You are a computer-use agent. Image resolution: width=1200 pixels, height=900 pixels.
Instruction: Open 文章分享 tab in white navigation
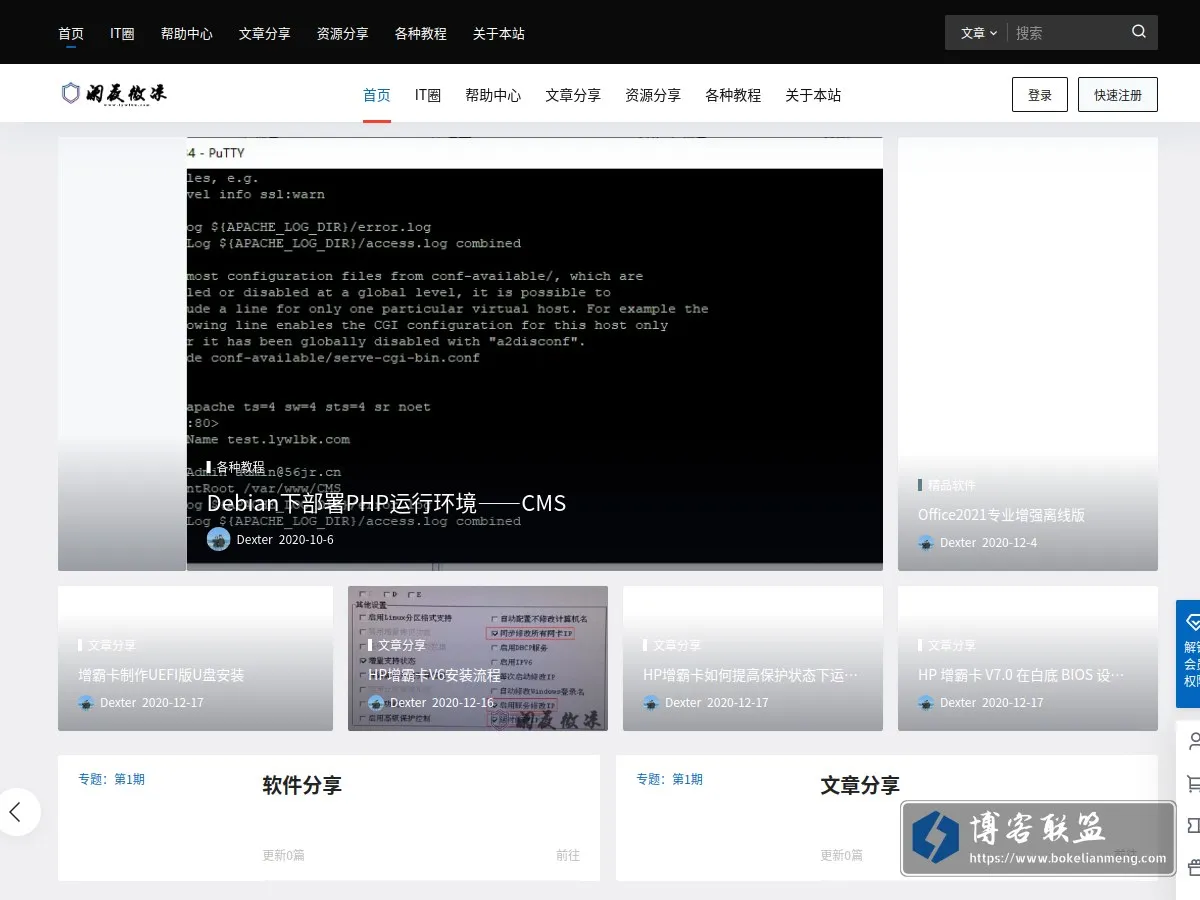pos(573,95)
